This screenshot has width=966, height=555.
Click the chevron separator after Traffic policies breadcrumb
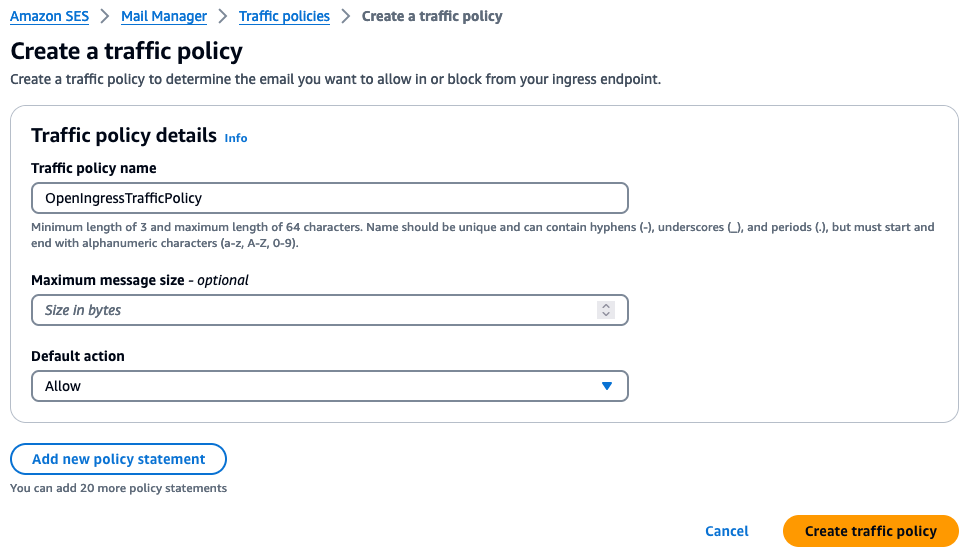click(346, 16)
